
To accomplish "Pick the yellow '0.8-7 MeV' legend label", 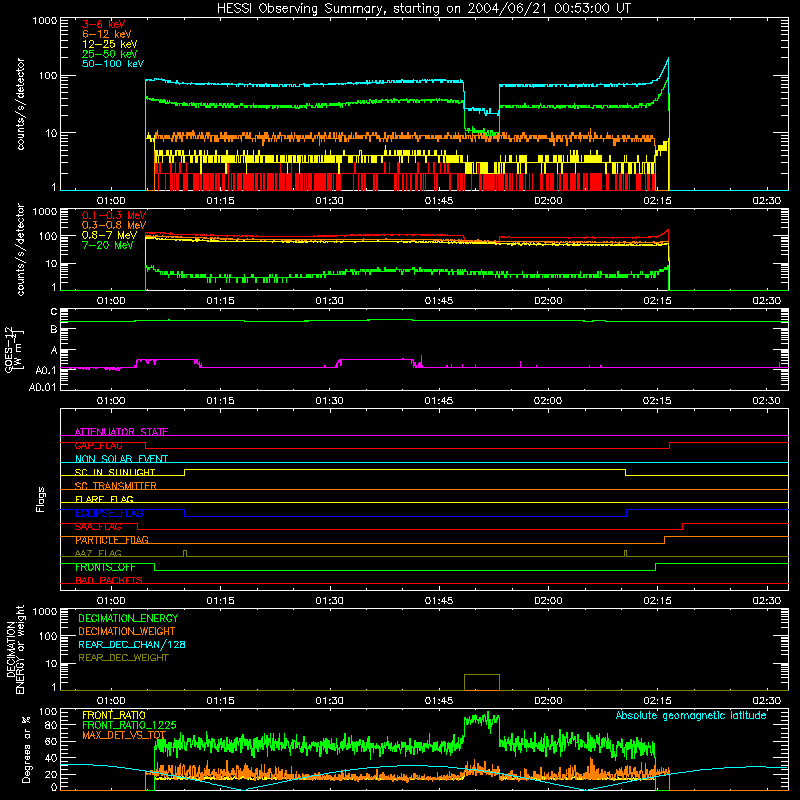I will click(x=109, y=235).
